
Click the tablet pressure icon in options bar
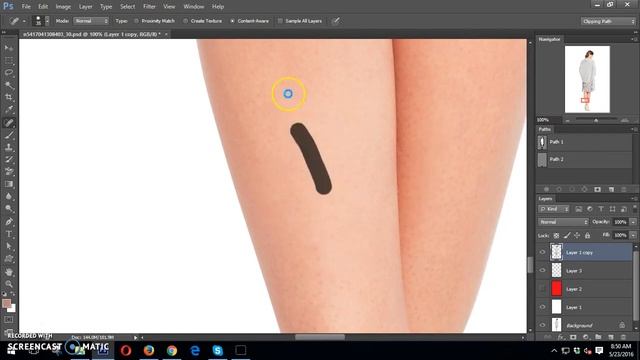pyautogui.click(x=336, y=21)
